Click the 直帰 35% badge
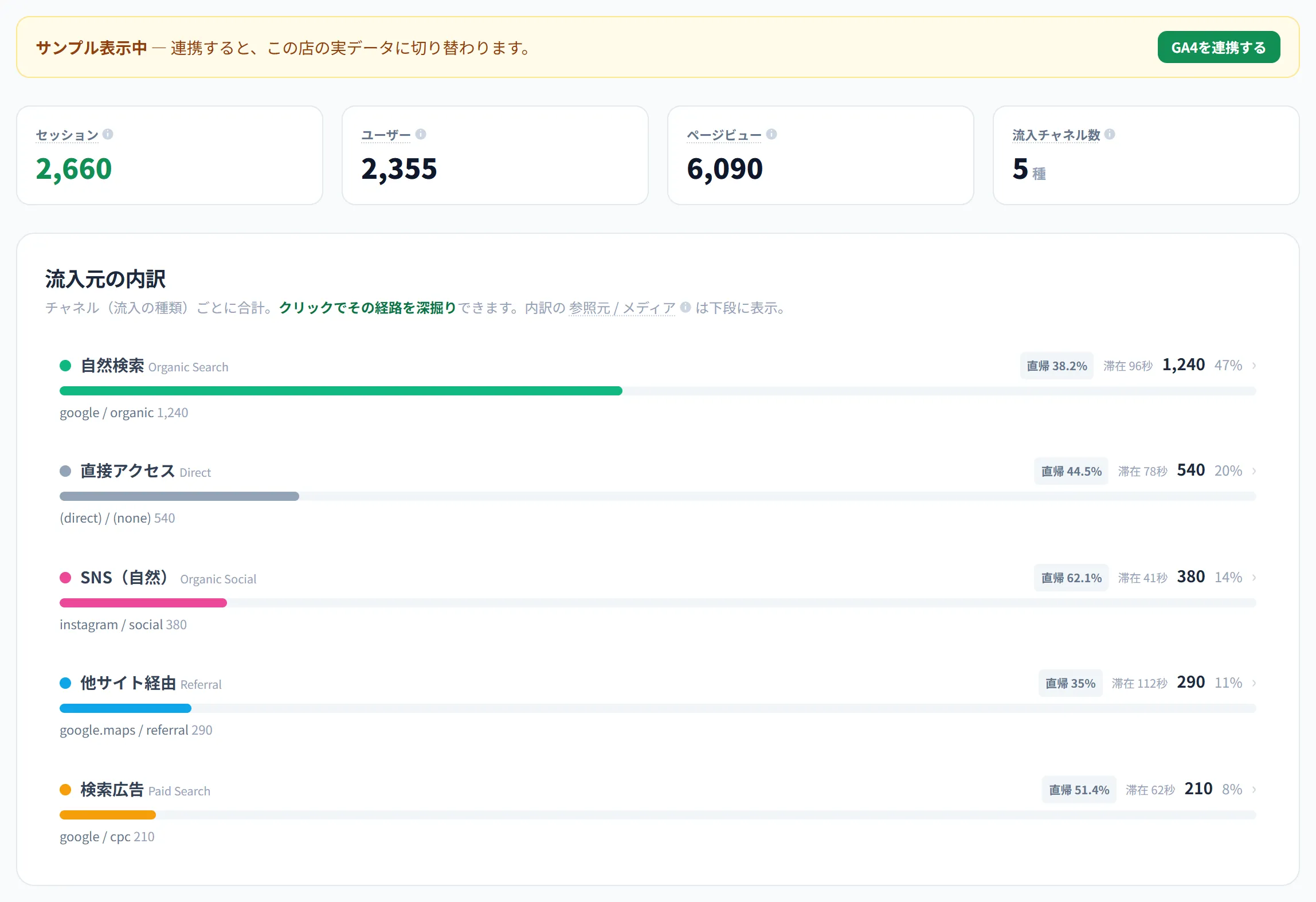Screen dimensions: 1316x902 pyautogui.click(x=1070, y=683)
